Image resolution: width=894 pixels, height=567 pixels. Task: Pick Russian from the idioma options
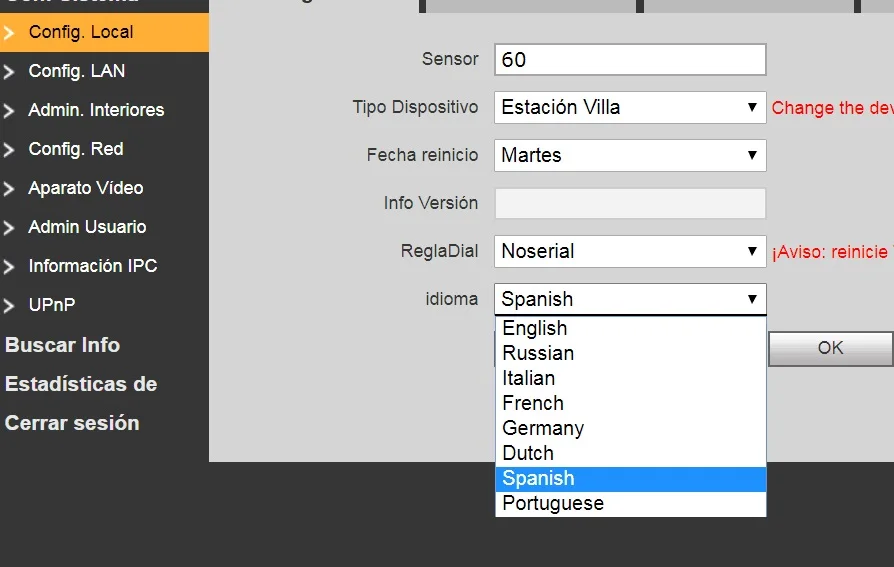538,353
